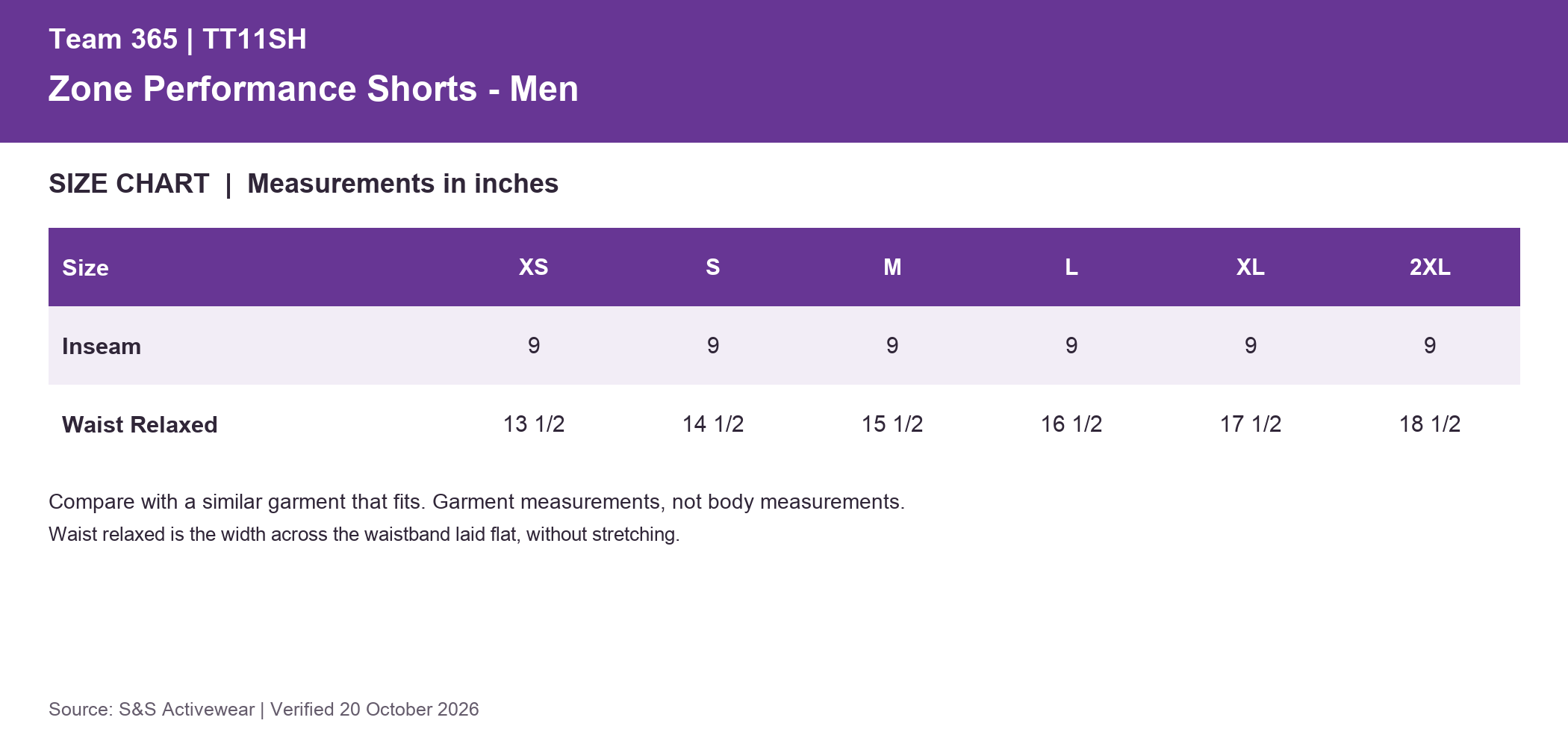Screen dimensions: 1568x747
Task: Click the 15 1/2 waist value
Action: click(x=892, y=424)
